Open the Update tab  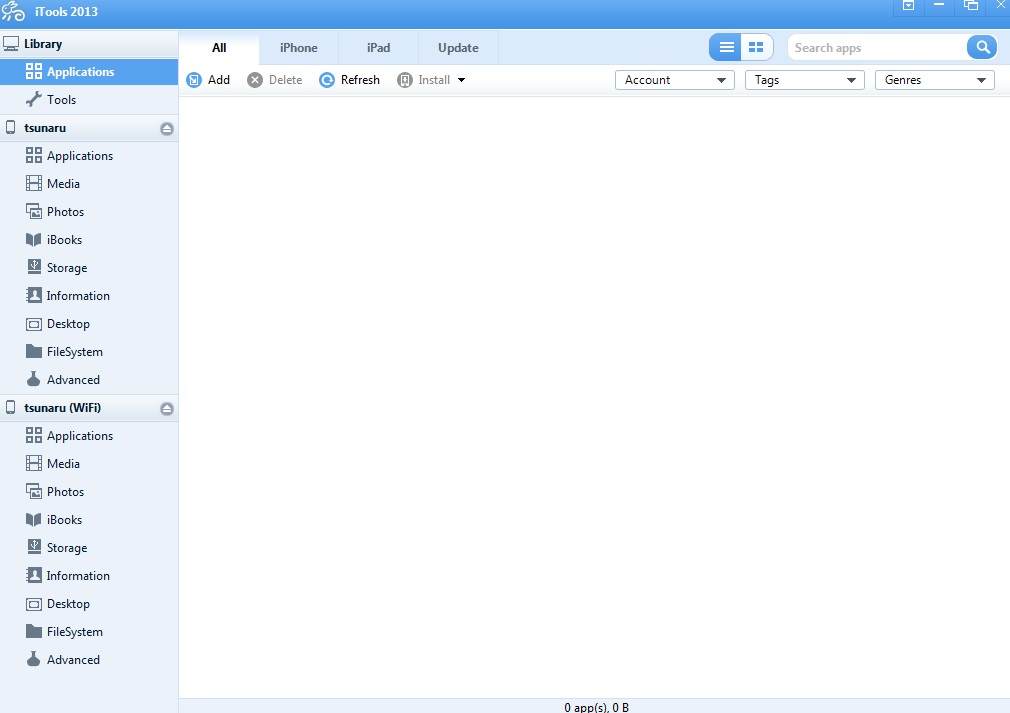(458, 48)
